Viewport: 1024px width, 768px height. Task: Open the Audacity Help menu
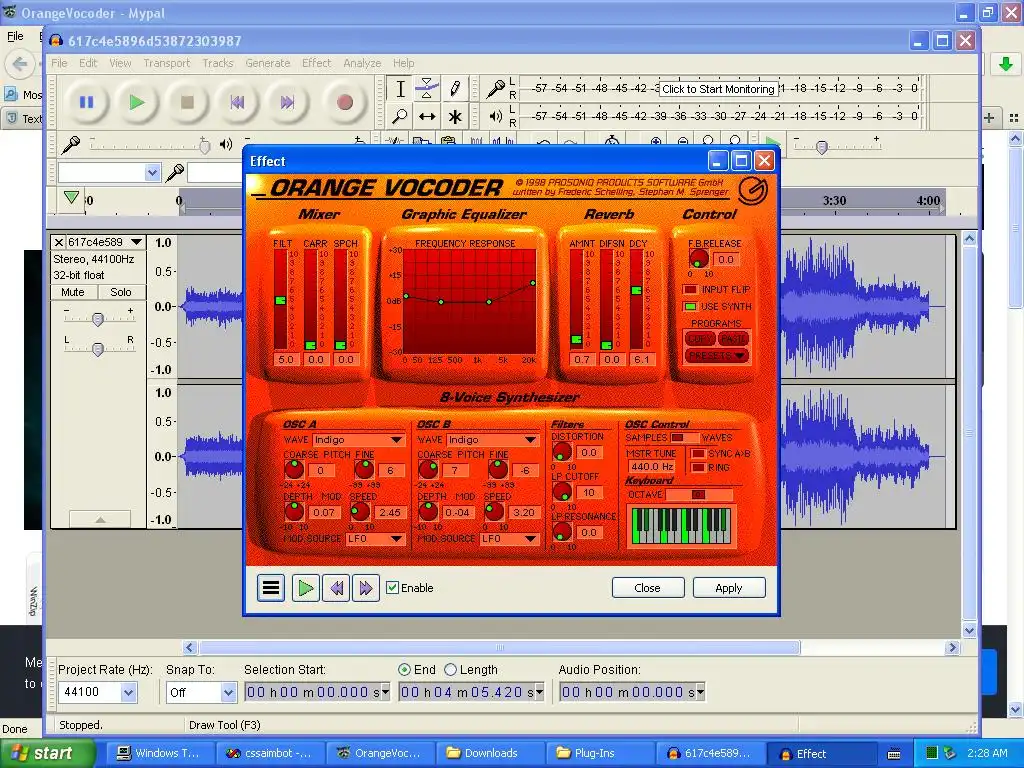pos(404,63)
